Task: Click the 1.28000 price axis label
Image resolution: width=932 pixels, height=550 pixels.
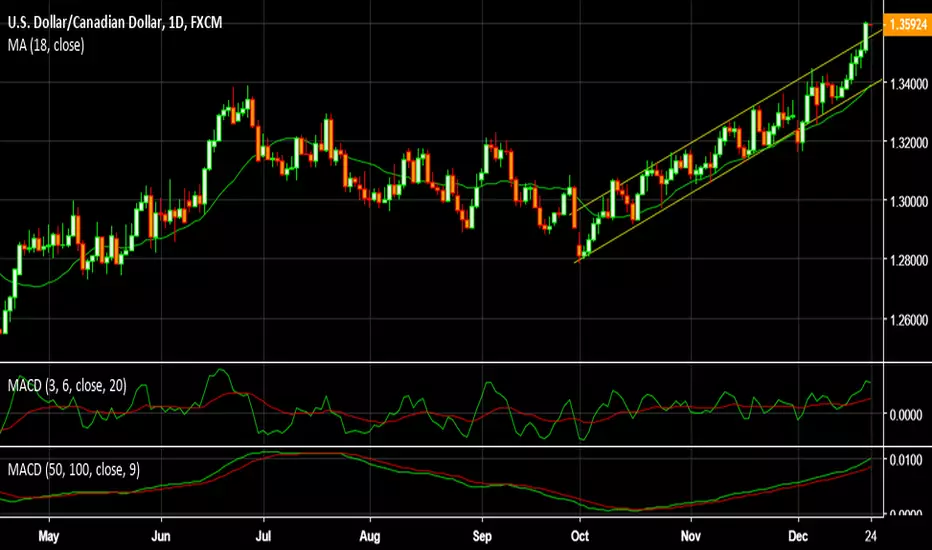Action: pyautogui.click(x=908, y=260)
